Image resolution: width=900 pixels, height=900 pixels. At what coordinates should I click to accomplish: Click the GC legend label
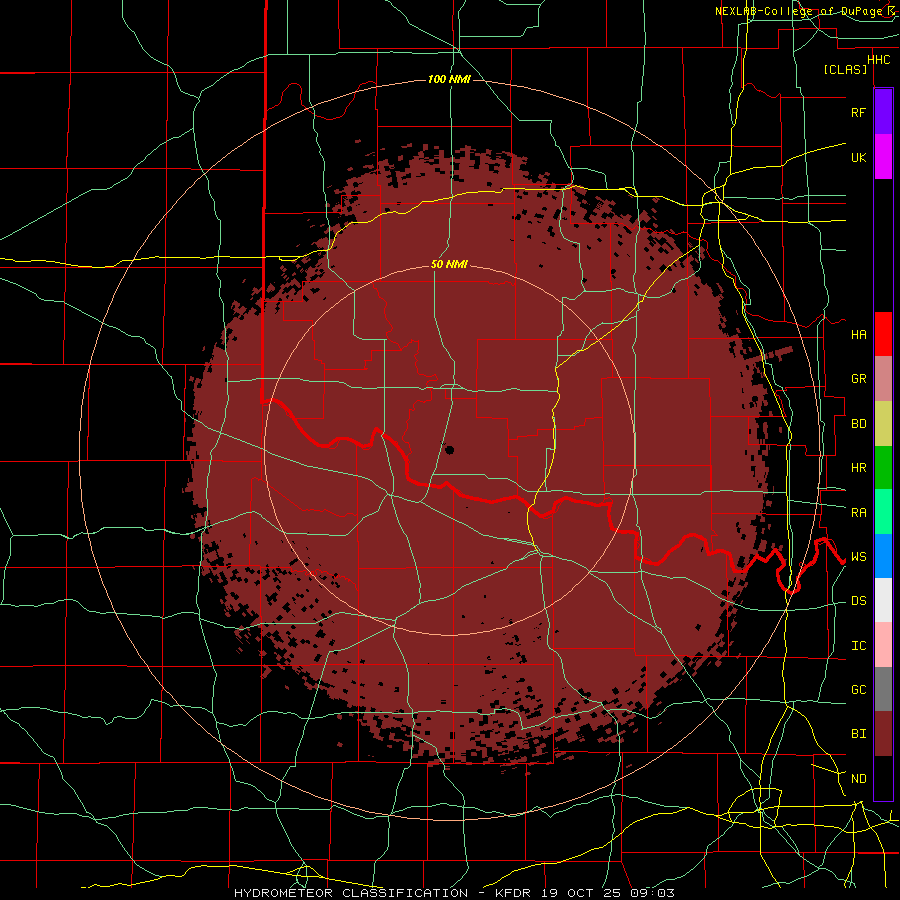(858, 690)
